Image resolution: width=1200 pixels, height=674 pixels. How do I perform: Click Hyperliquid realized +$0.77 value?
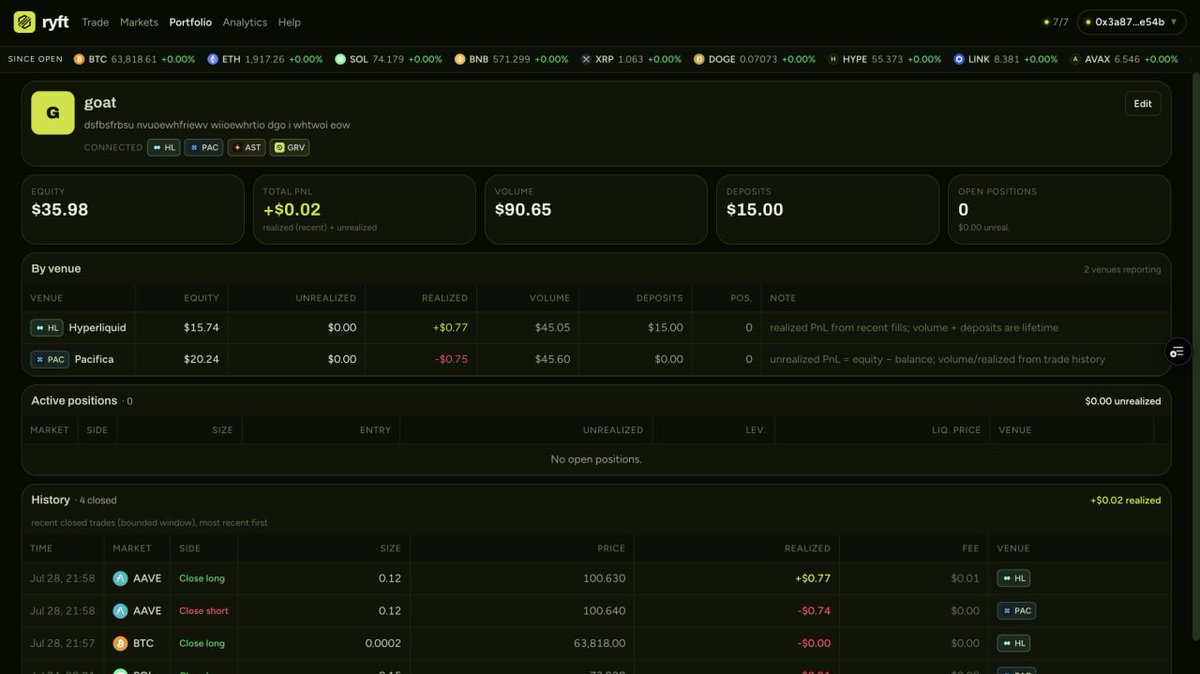pos(450,327)
